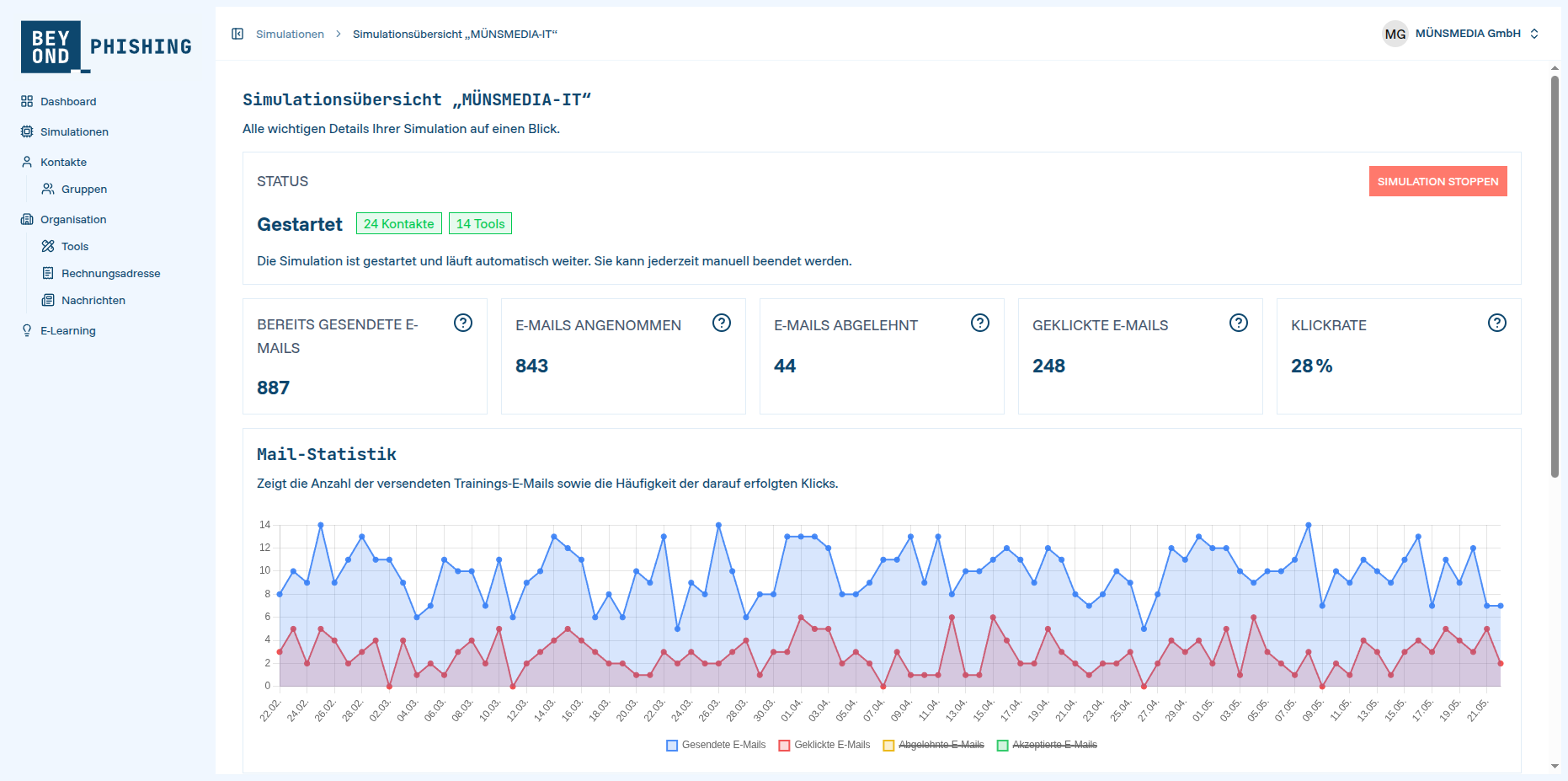Click the current breadcrumb Simulationsübersicht „MÜNSMEDIA-IT“
This screenshot has height=781, width=1568.
[455, 34]
